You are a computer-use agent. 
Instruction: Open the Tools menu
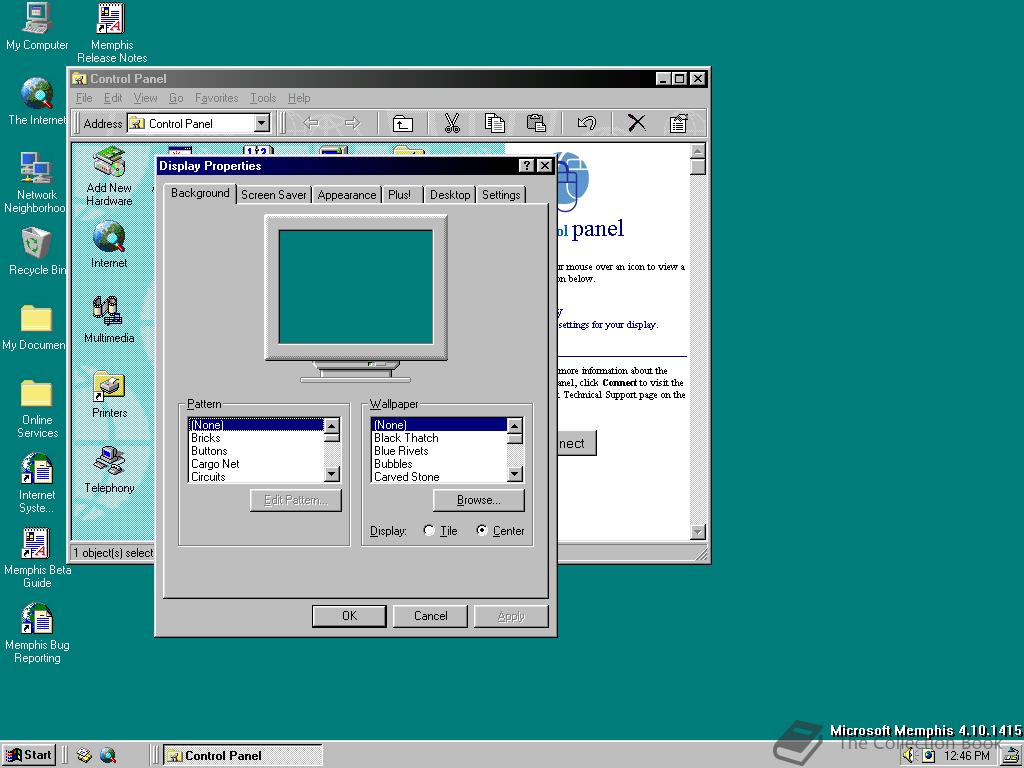pyautogui.click(x=263, y=98)
